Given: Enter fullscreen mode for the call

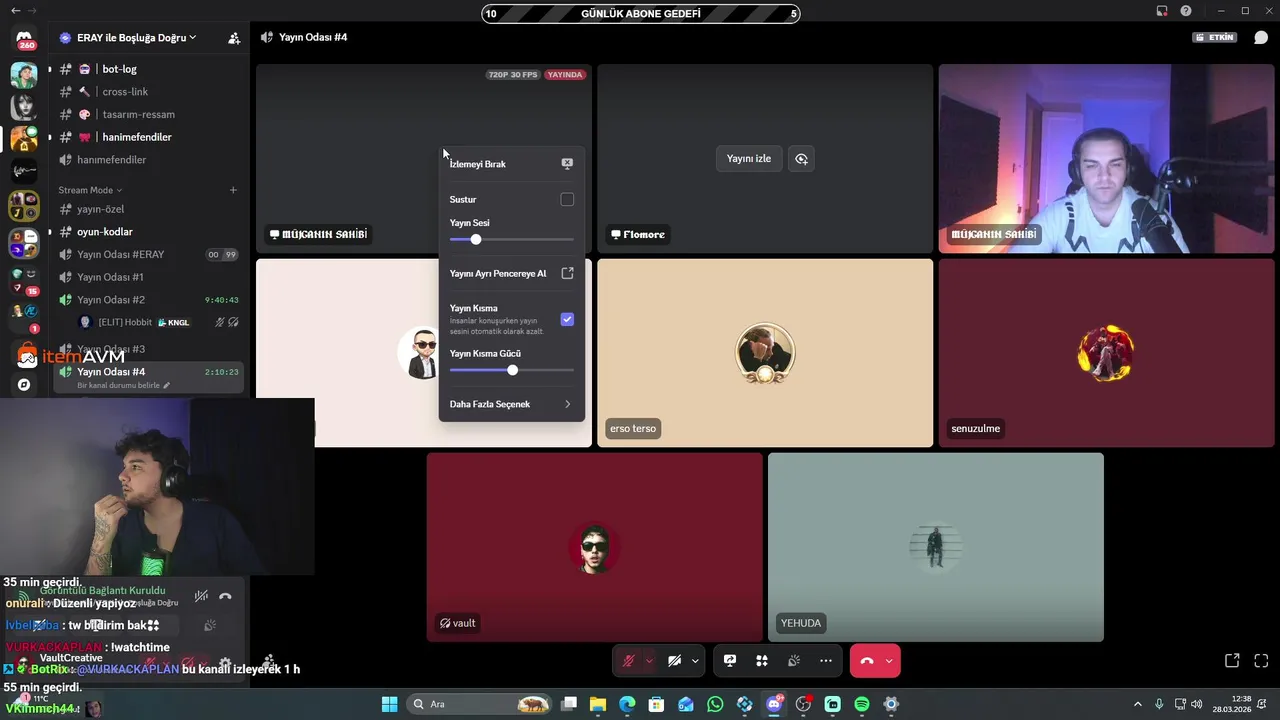Looking at the screenshot, I should click(x=1261, y=661).
